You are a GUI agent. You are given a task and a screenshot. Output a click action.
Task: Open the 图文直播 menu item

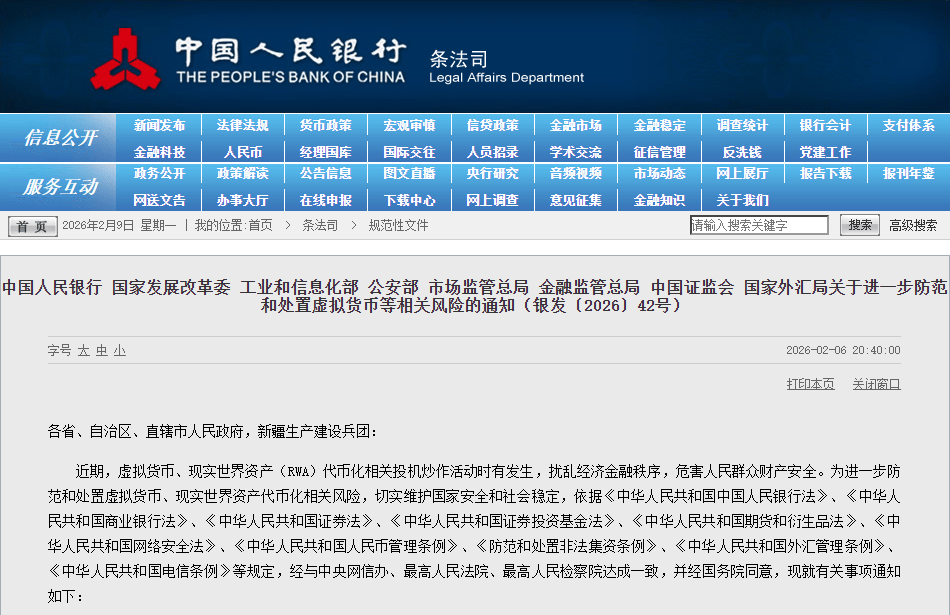coord(410,173)
